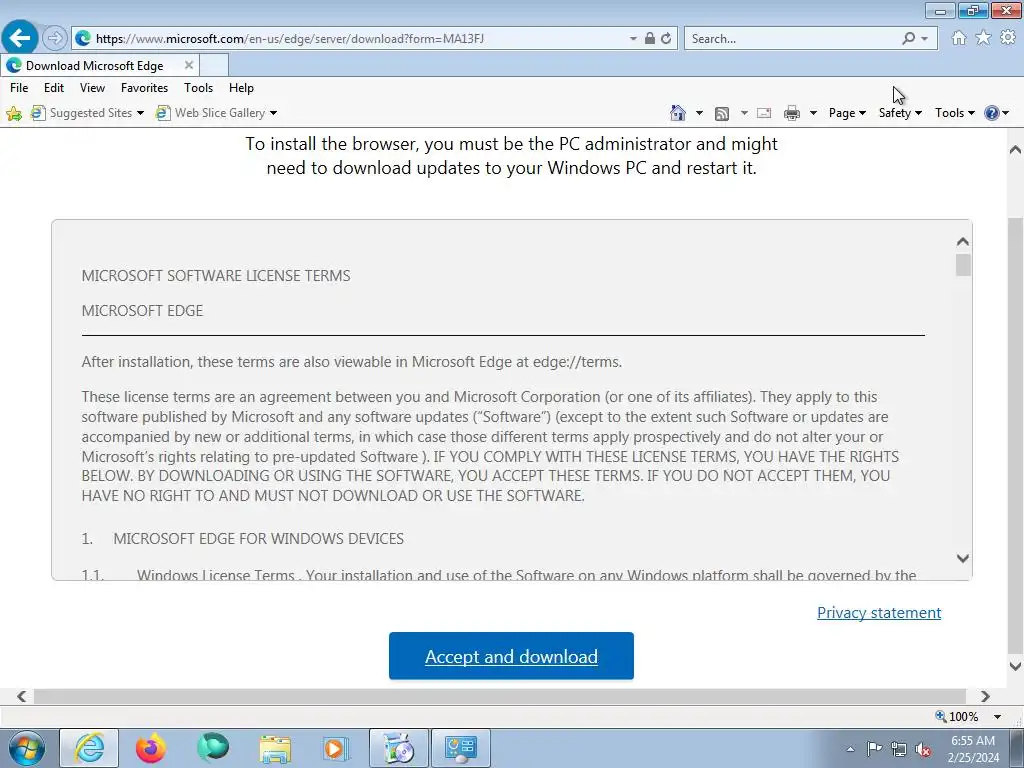Open the Edit menu

point(54,88)
